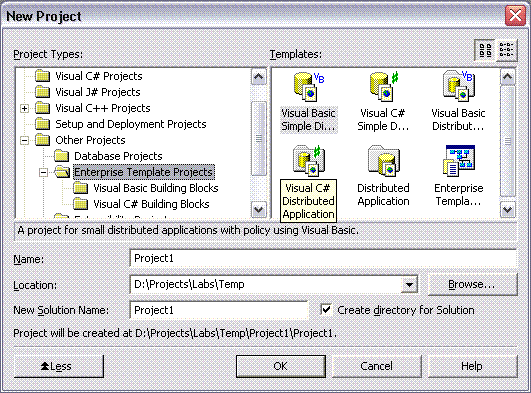Click project types scrollbar down arrow
The height and width of the screenshot is (393, 531).
[x=259, y=210]
